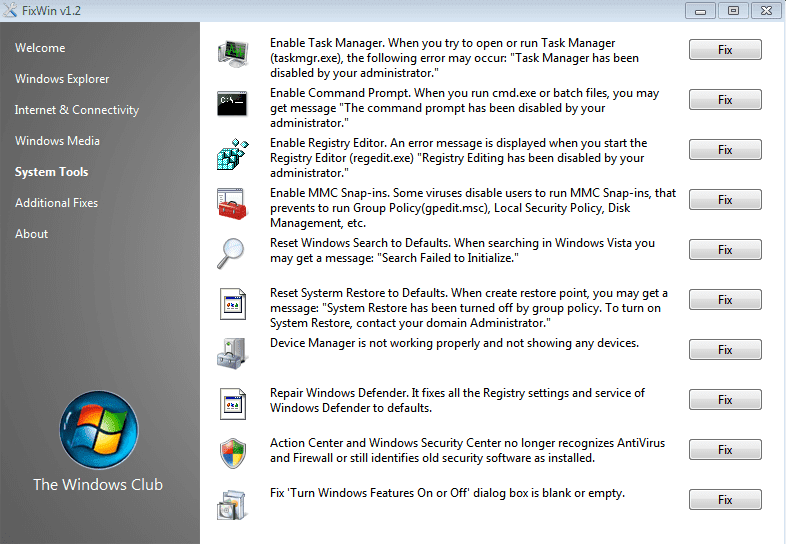This screenshot has height=544, width=786.
Task: Click the Security Center shield icon
Action: coord(233,453)
